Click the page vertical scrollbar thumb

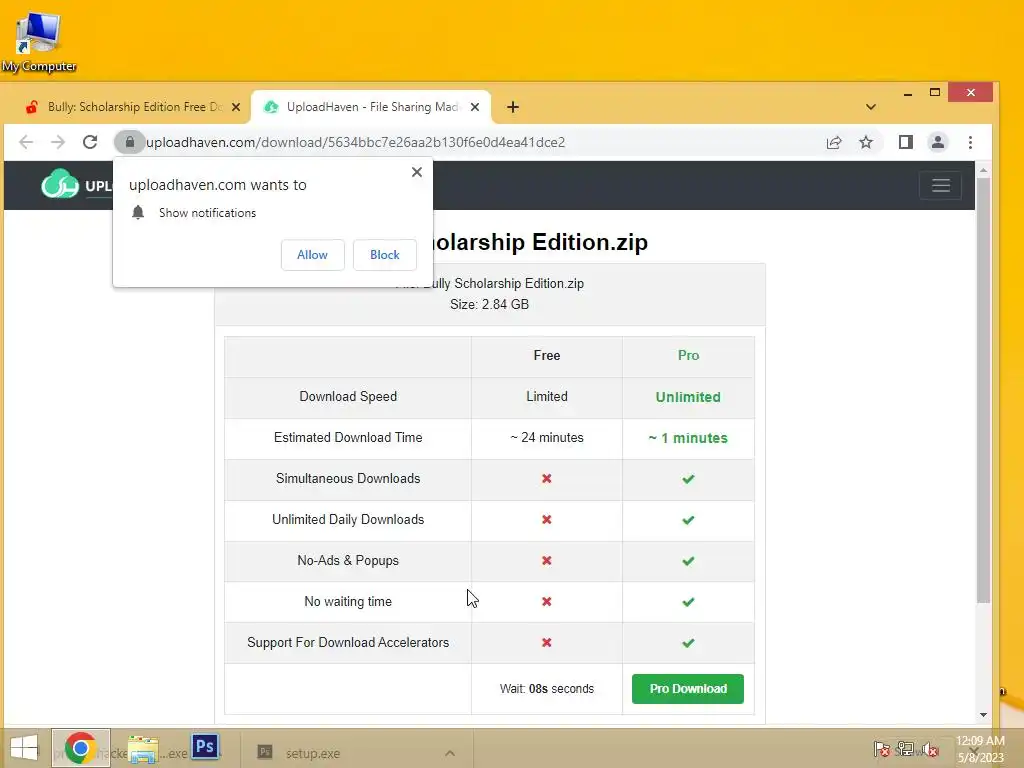pos(984,391)
